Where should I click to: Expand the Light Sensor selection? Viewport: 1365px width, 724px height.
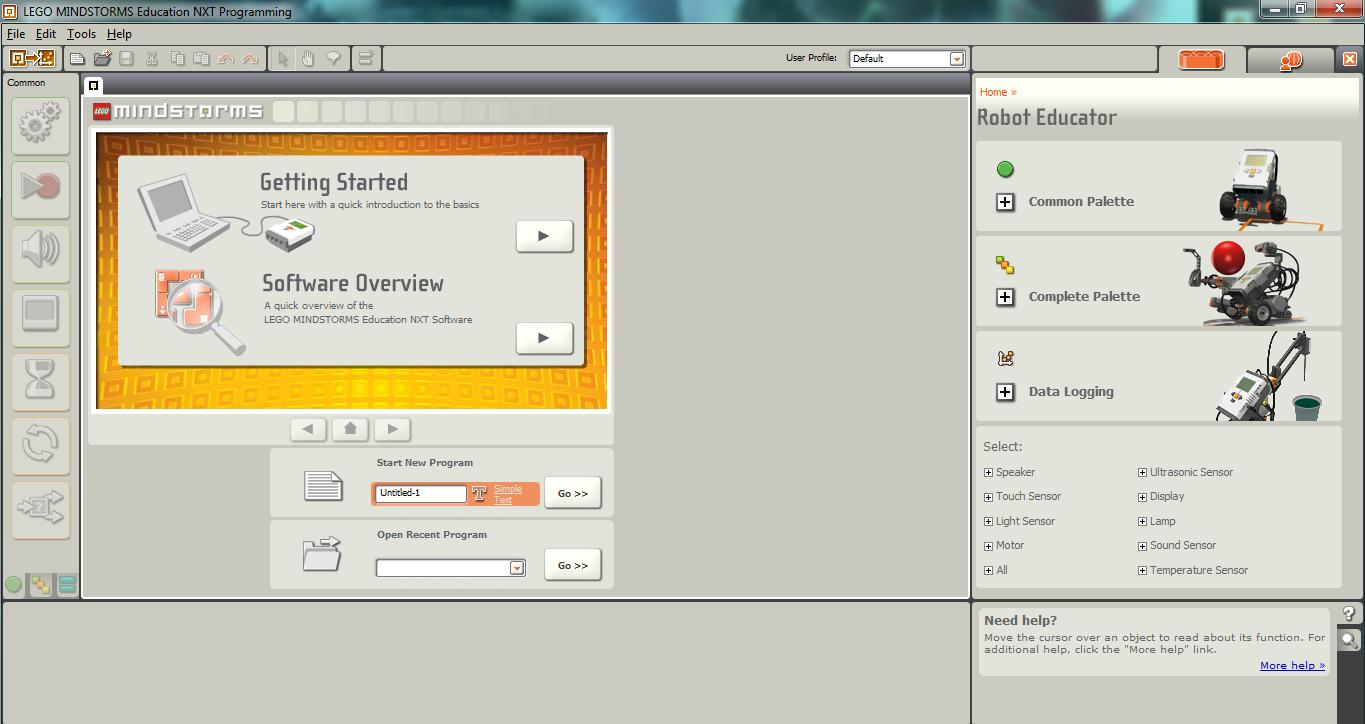coord(988,521)
